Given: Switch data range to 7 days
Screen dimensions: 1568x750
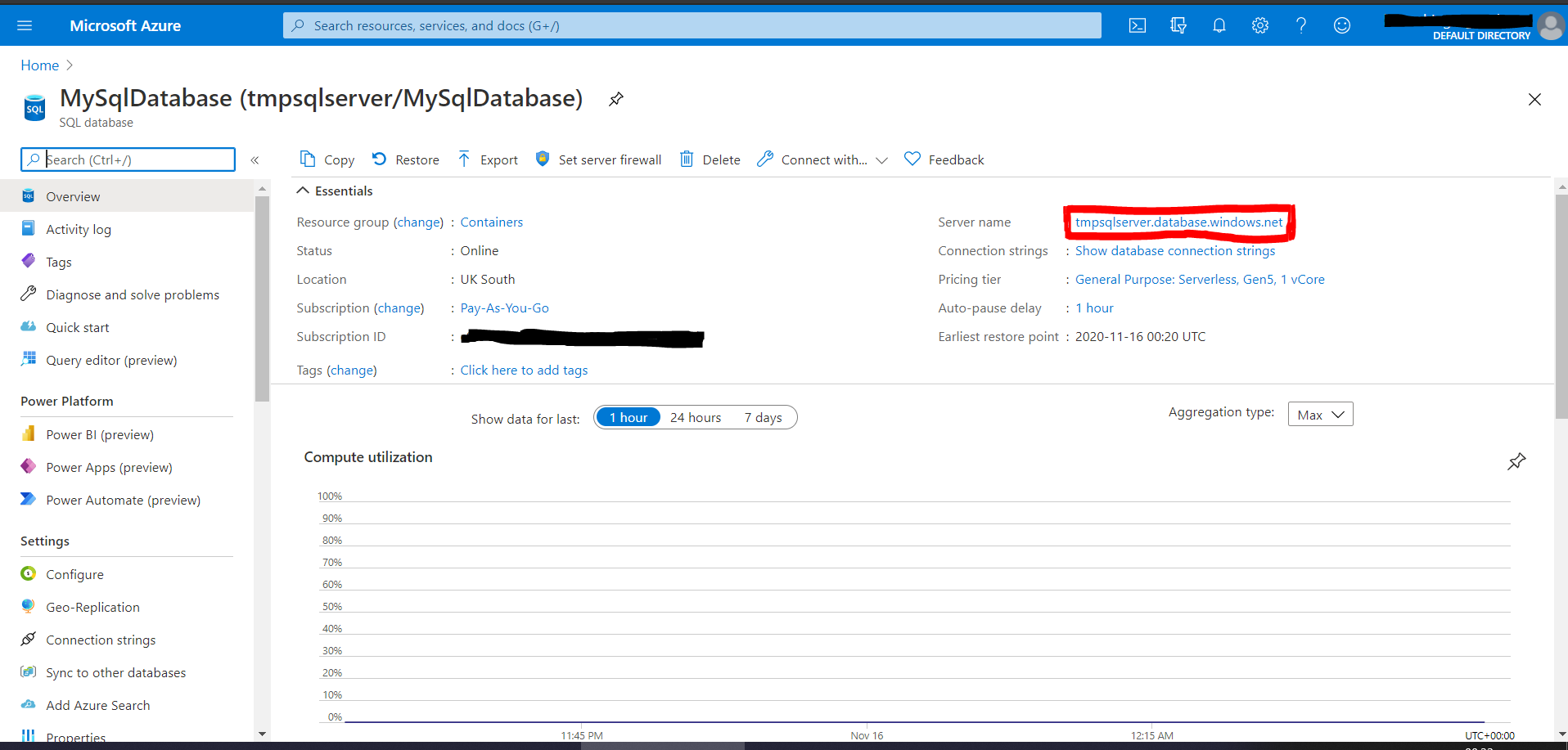Looking at the screenshot, I should click(763, 417).
